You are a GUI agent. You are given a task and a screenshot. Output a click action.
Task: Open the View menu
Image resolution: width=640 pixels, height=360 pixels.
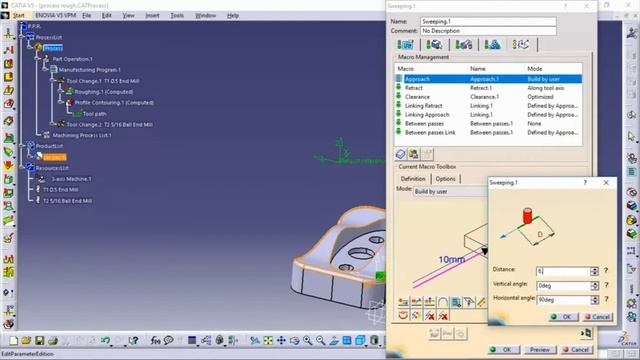coord(128,16)
